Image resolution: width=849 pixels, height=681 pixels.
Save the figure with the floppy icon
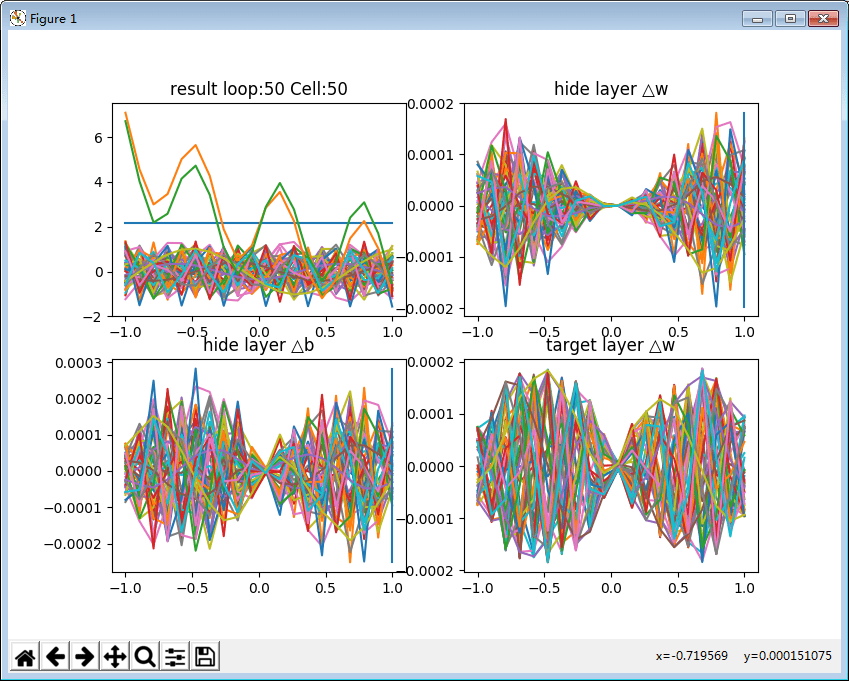click(x=205, y=657)
